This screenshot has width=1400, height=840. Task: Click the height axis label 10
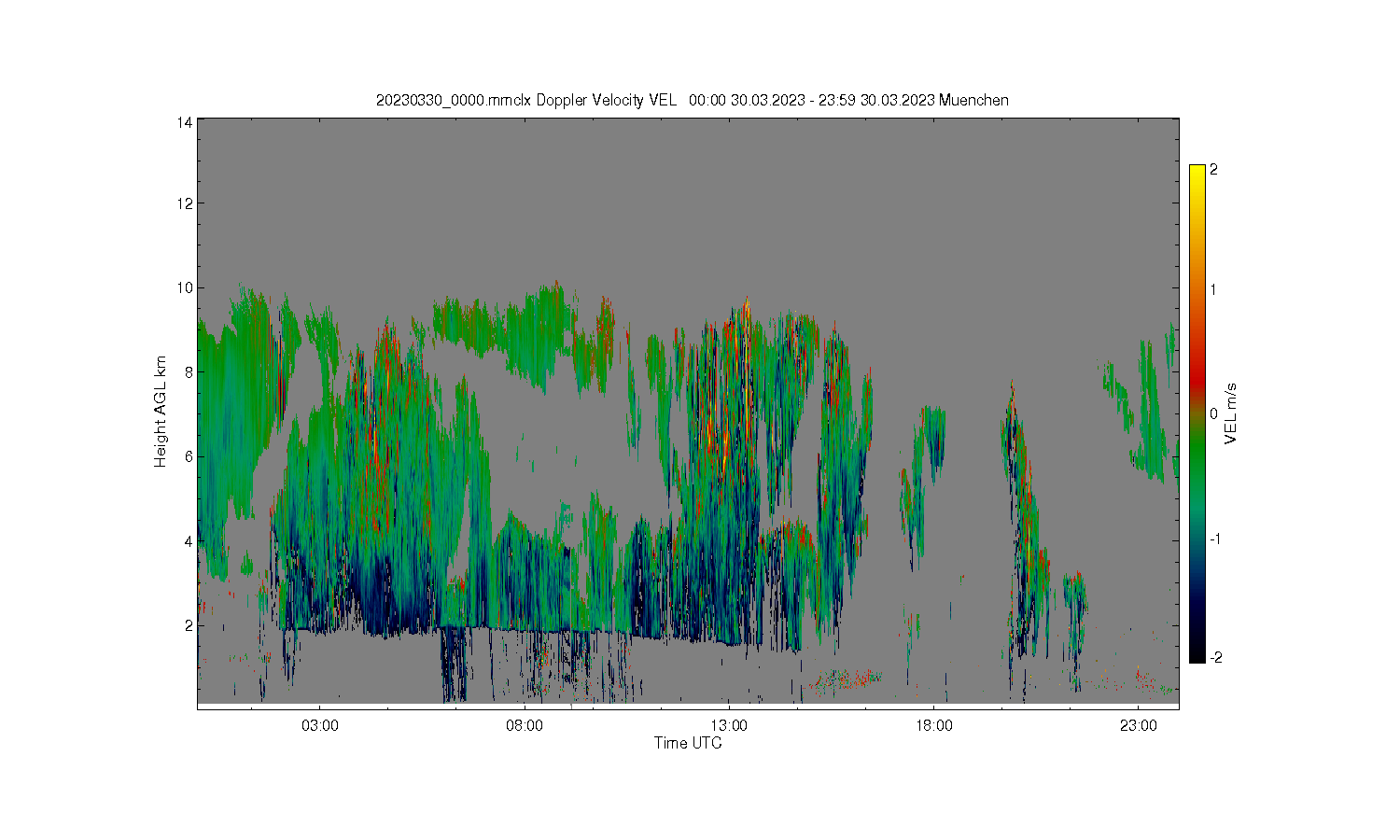pos(185,287)
